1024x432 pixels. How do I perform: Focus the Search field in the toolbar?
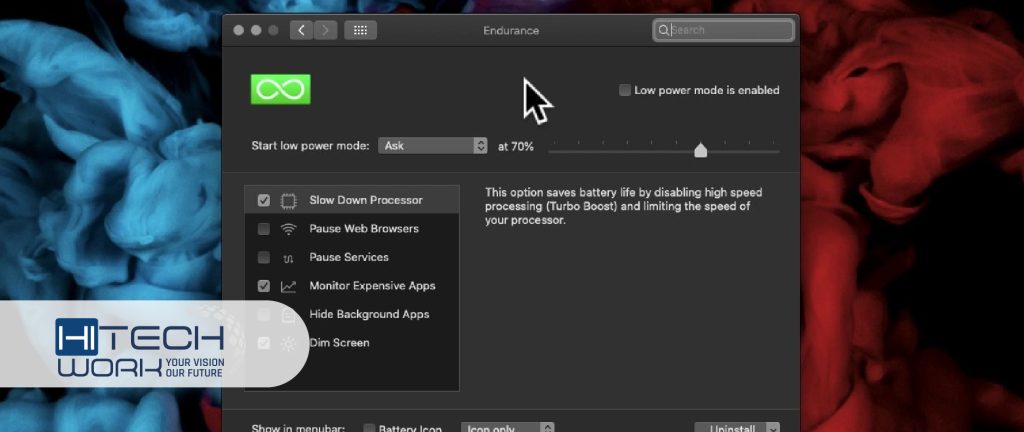(723, 30)
